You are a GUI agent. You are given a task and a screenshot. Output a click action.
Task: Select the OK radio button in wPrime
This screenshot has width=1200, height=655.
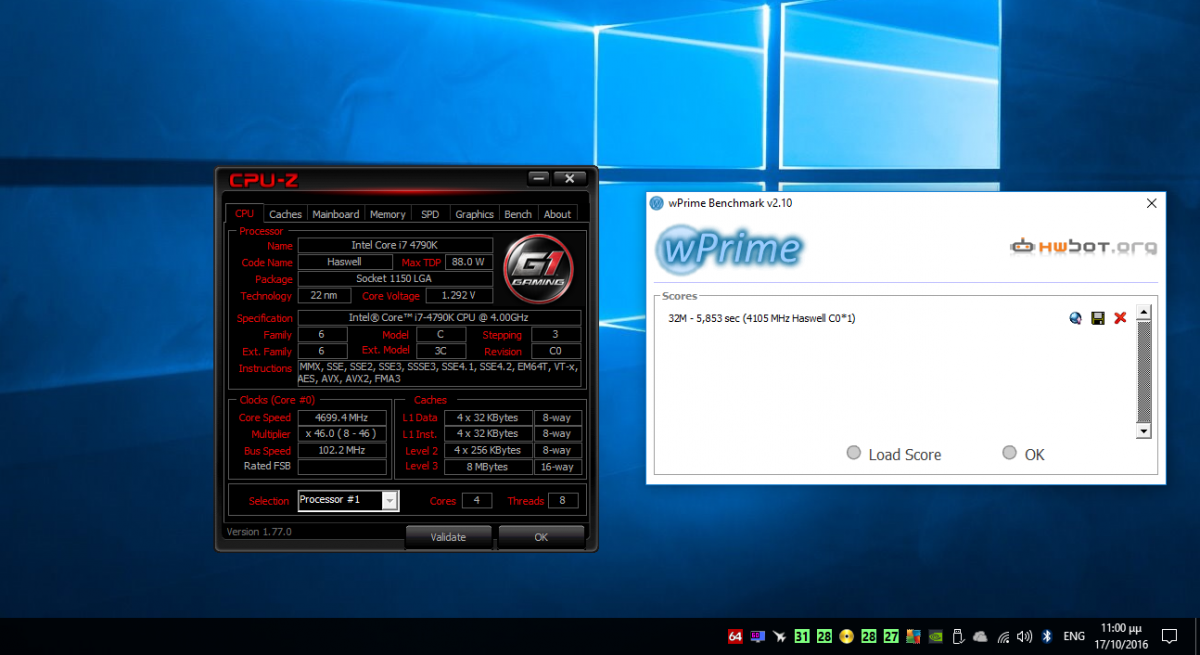click(1009, 453)
